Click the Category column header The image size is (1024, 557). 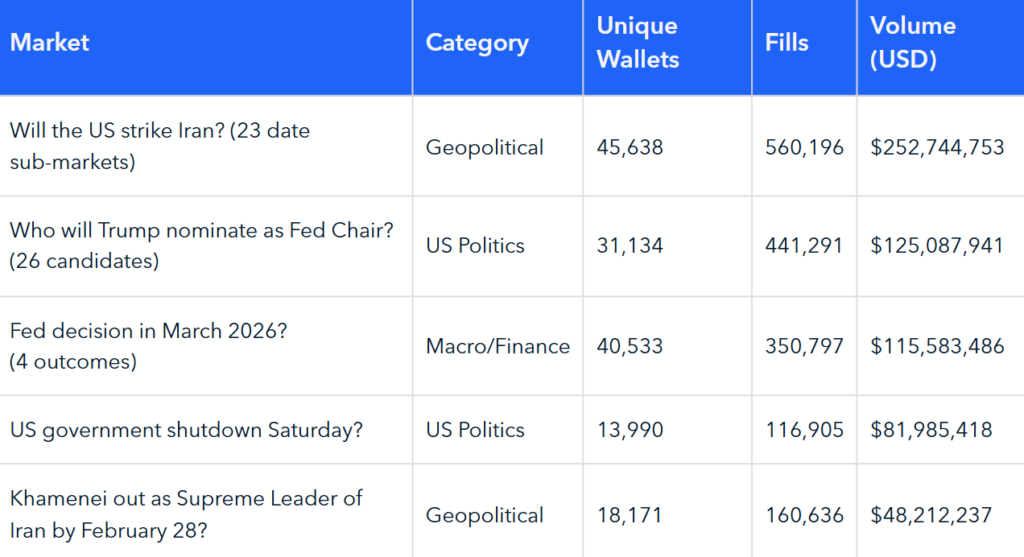[x=477, y=43]
